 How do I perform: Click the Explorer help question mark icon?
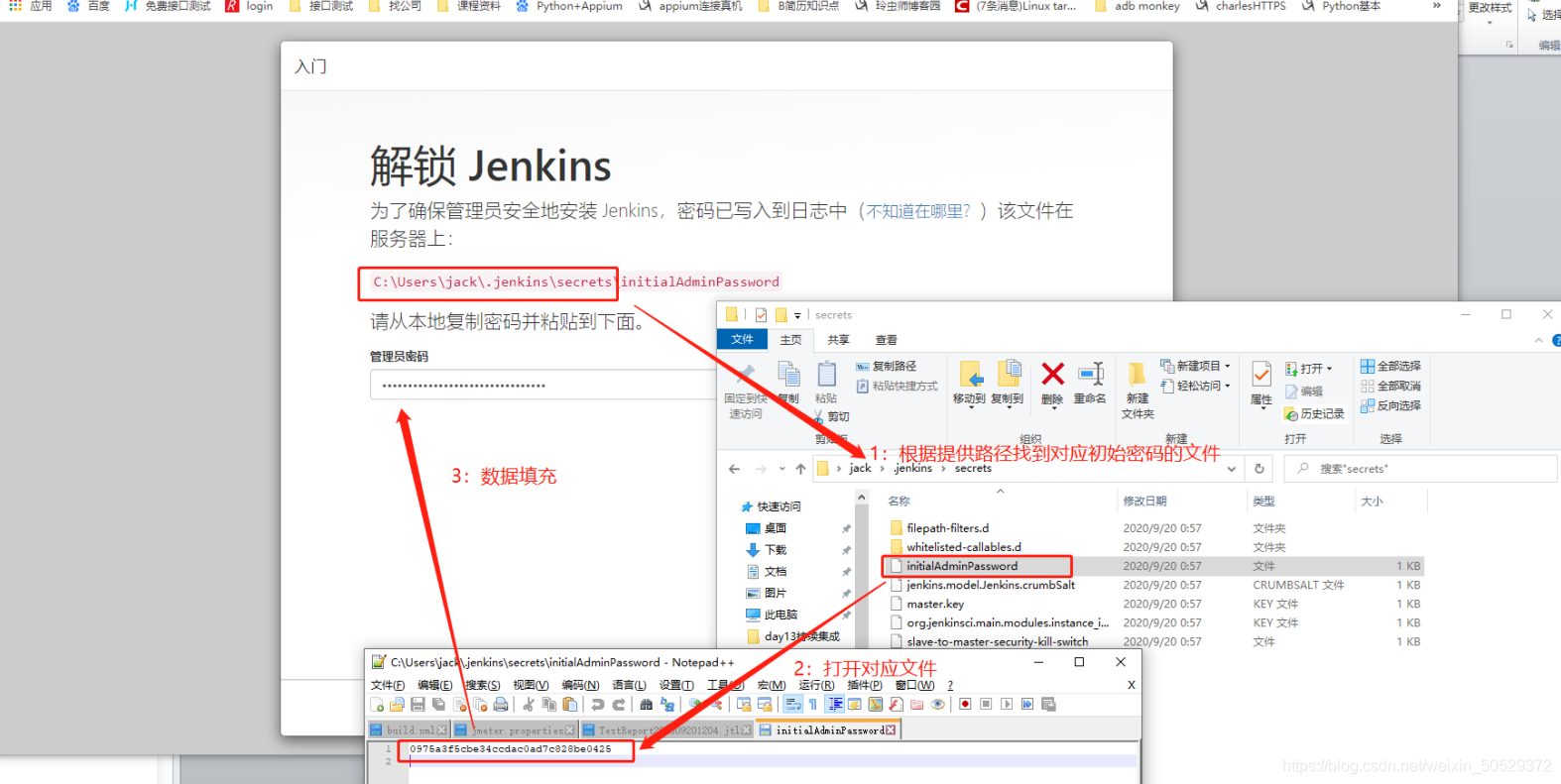tap(1556, 340)
